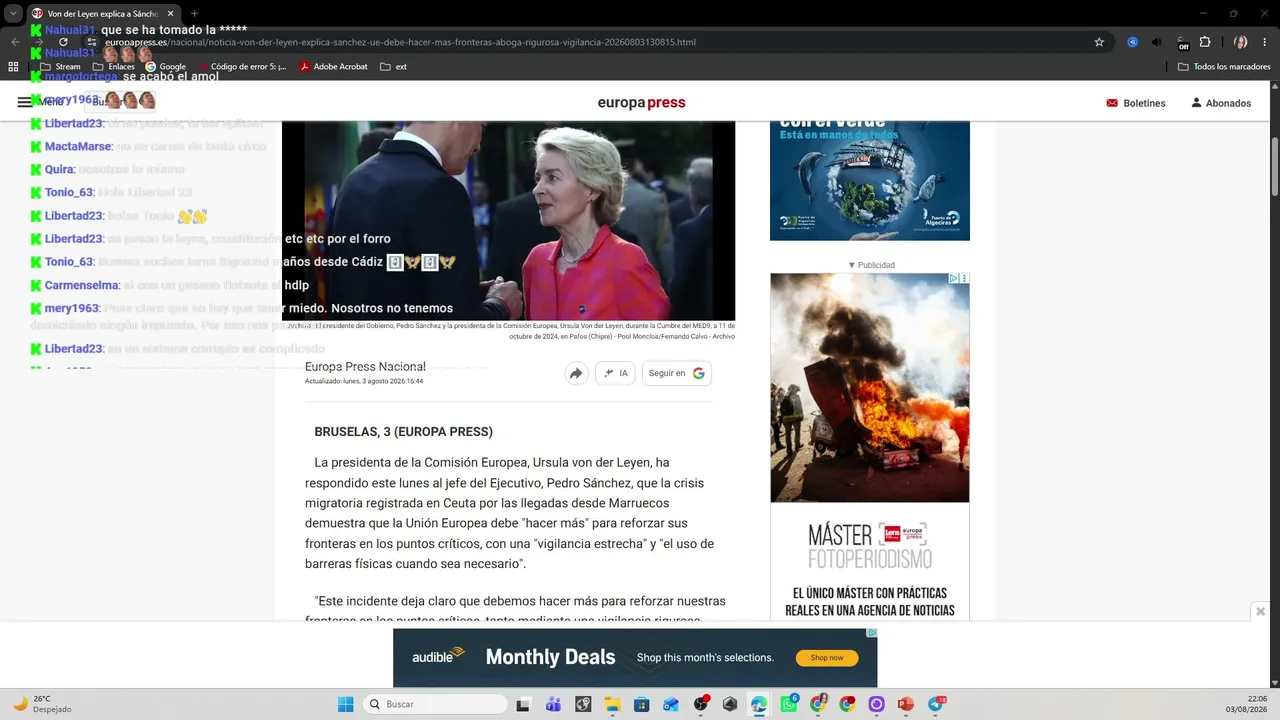Open Task View in the taskbar
This screenshot has height=720, width=1280.
click(523, 704)
